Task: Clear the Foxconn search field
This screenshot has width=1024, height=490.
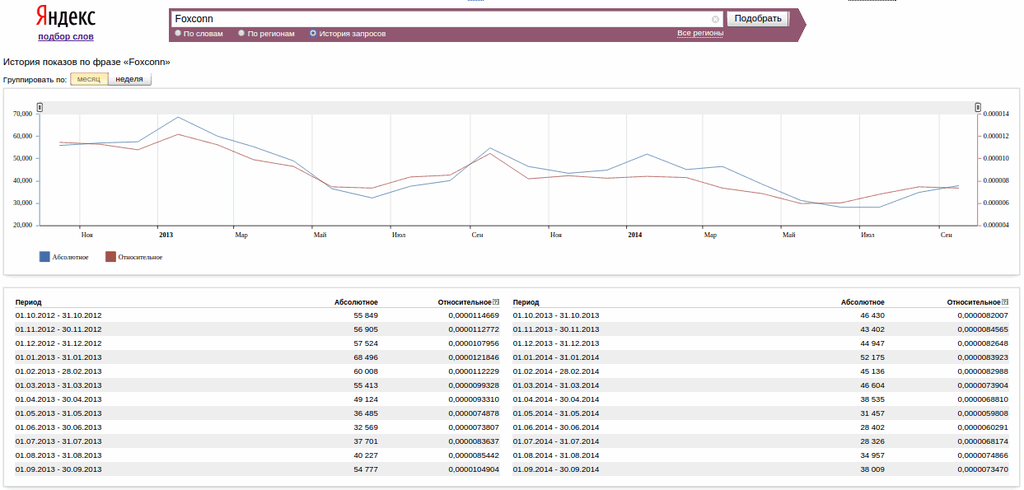Action: pos(715,20)
